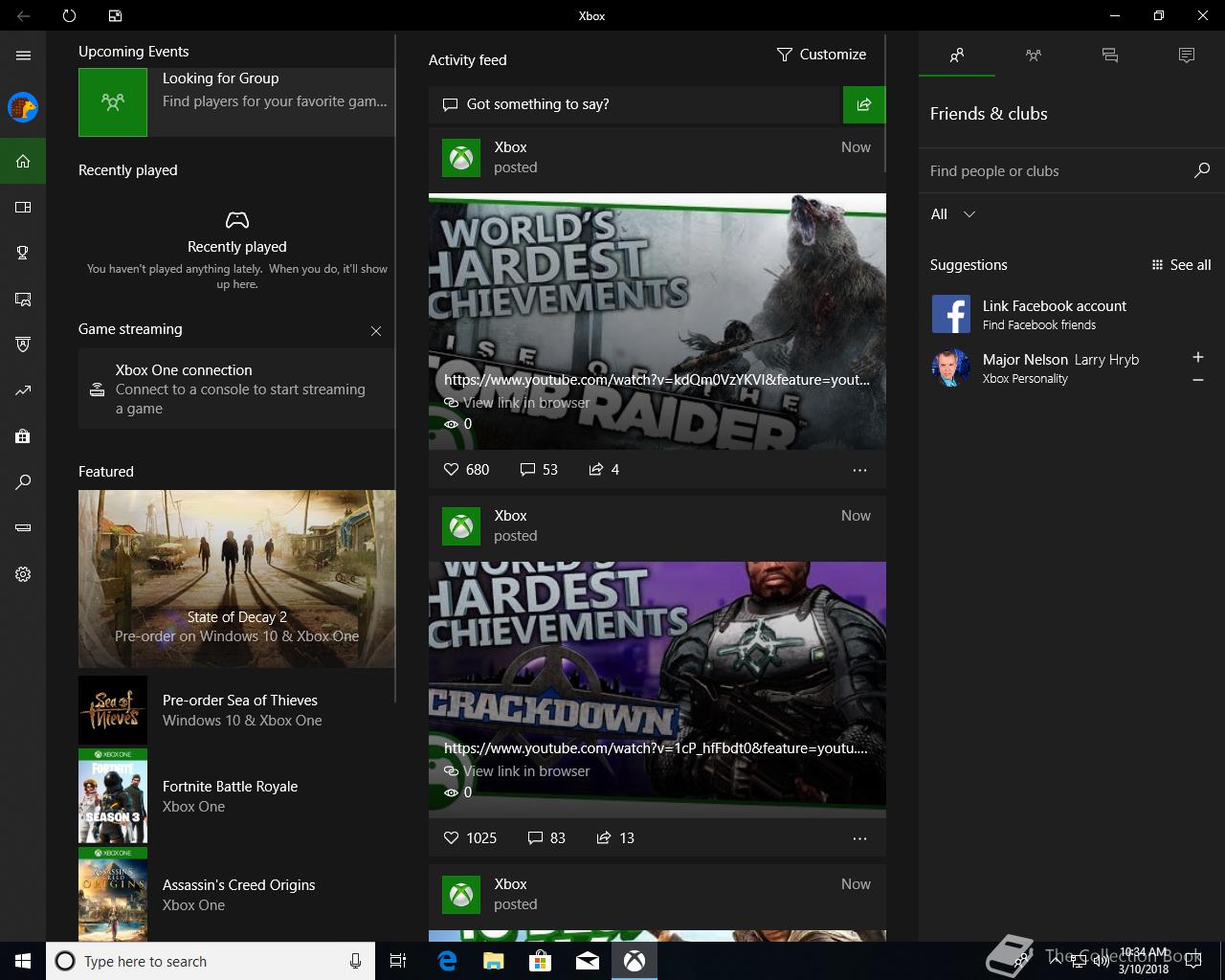This screenshot has width=1225, height=980.
Task: Add Major Nelson as a friend
Action: click(1198, 357)
